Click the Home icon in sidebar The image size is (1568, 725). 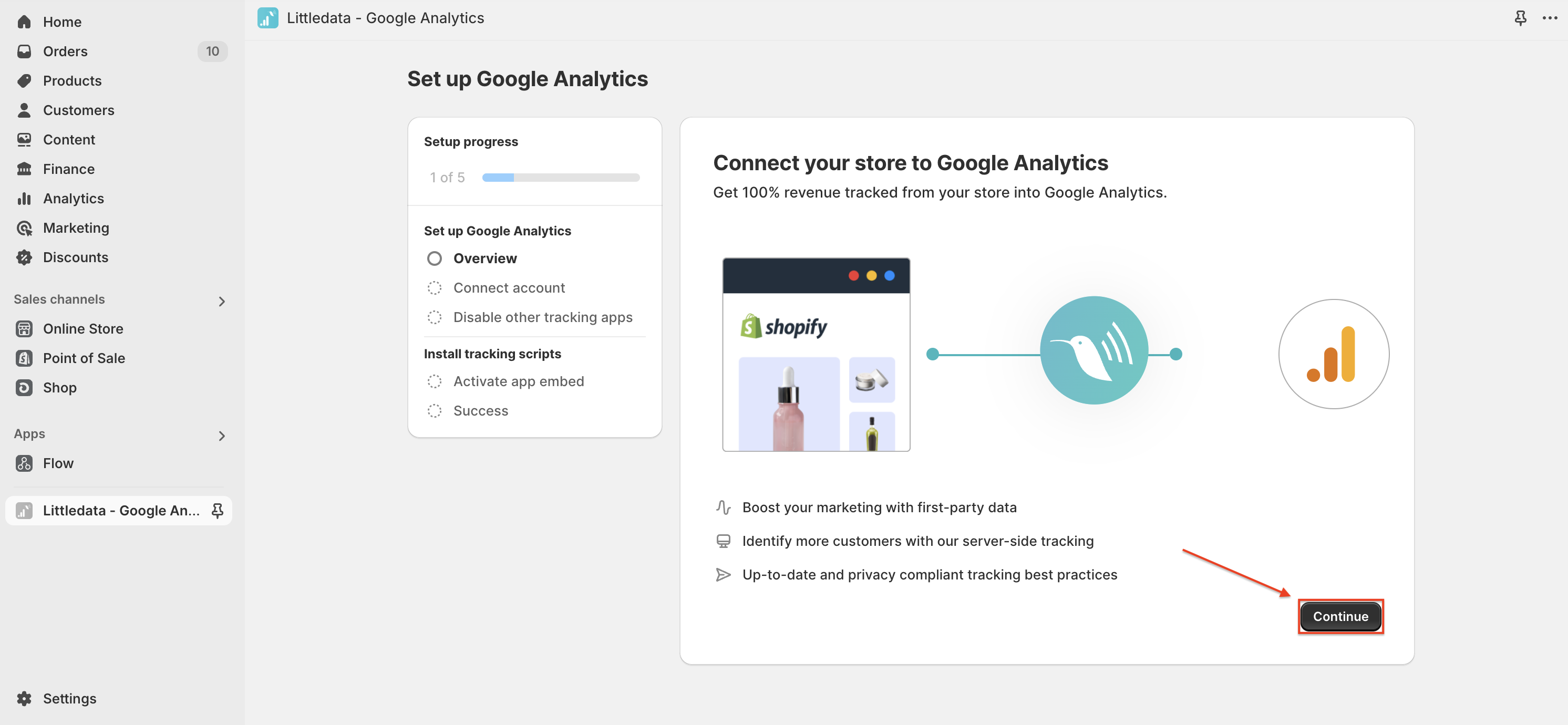coord(24,22)
